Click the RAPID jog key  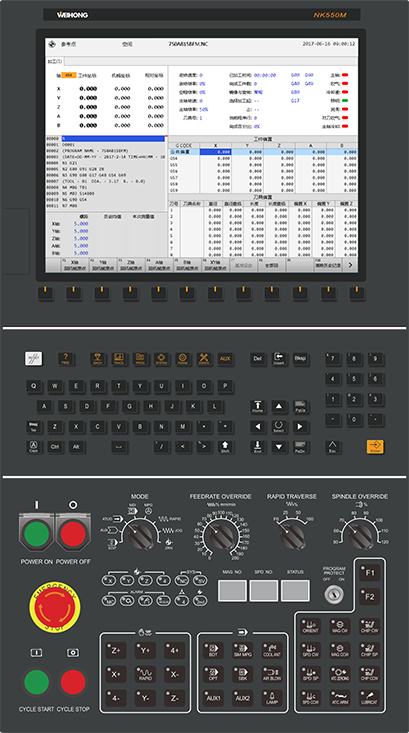(x=145, y=674)
